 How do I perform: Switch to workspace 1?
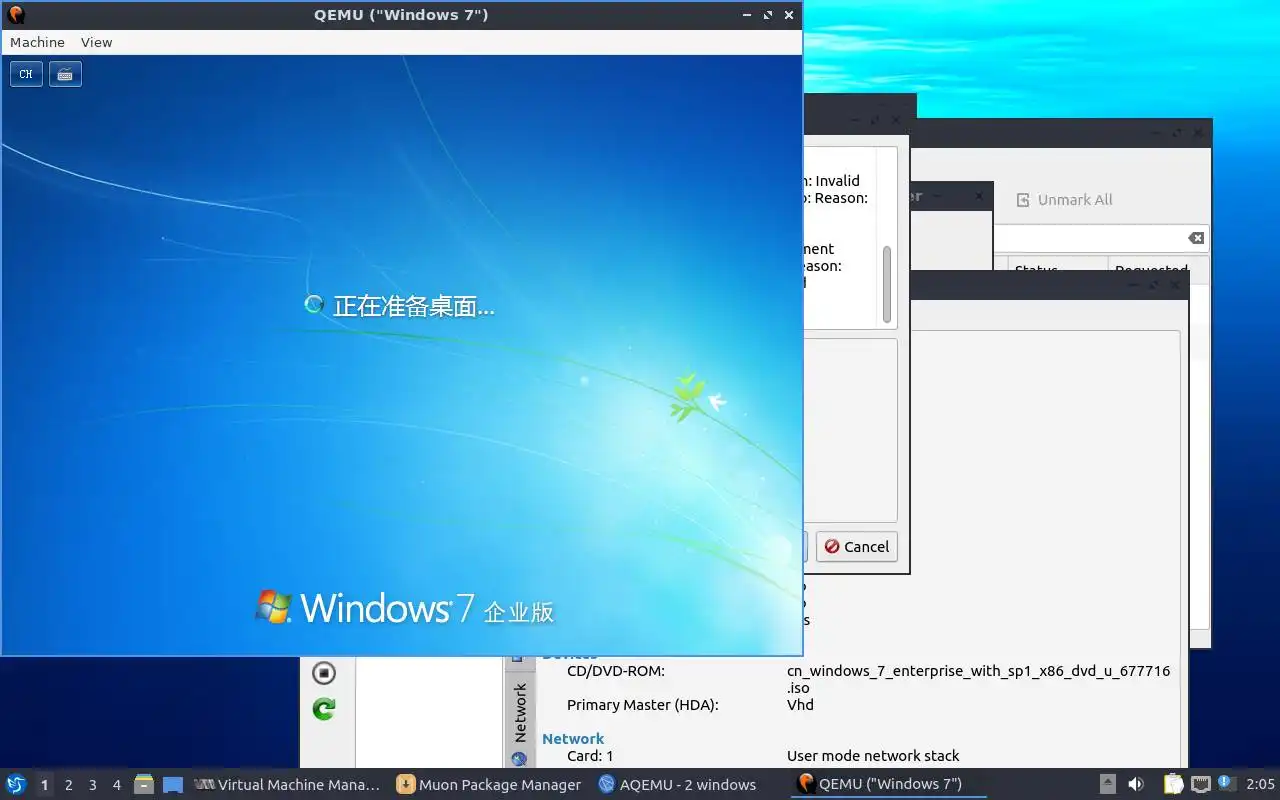pyautogui.click(x=44, y=785)
